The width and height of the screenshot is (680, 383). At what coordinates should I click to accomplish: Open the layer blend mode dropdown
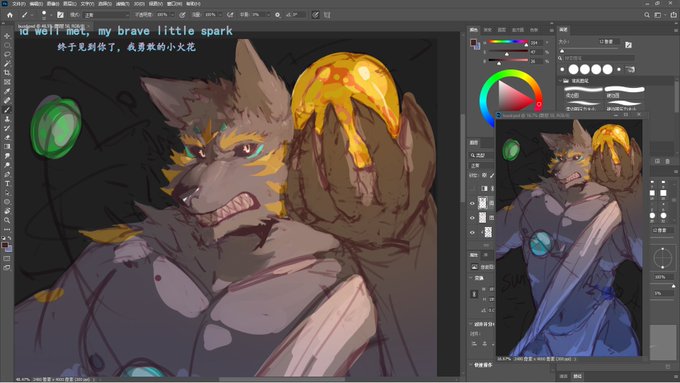pyautogui.click(x=481, y=166)
